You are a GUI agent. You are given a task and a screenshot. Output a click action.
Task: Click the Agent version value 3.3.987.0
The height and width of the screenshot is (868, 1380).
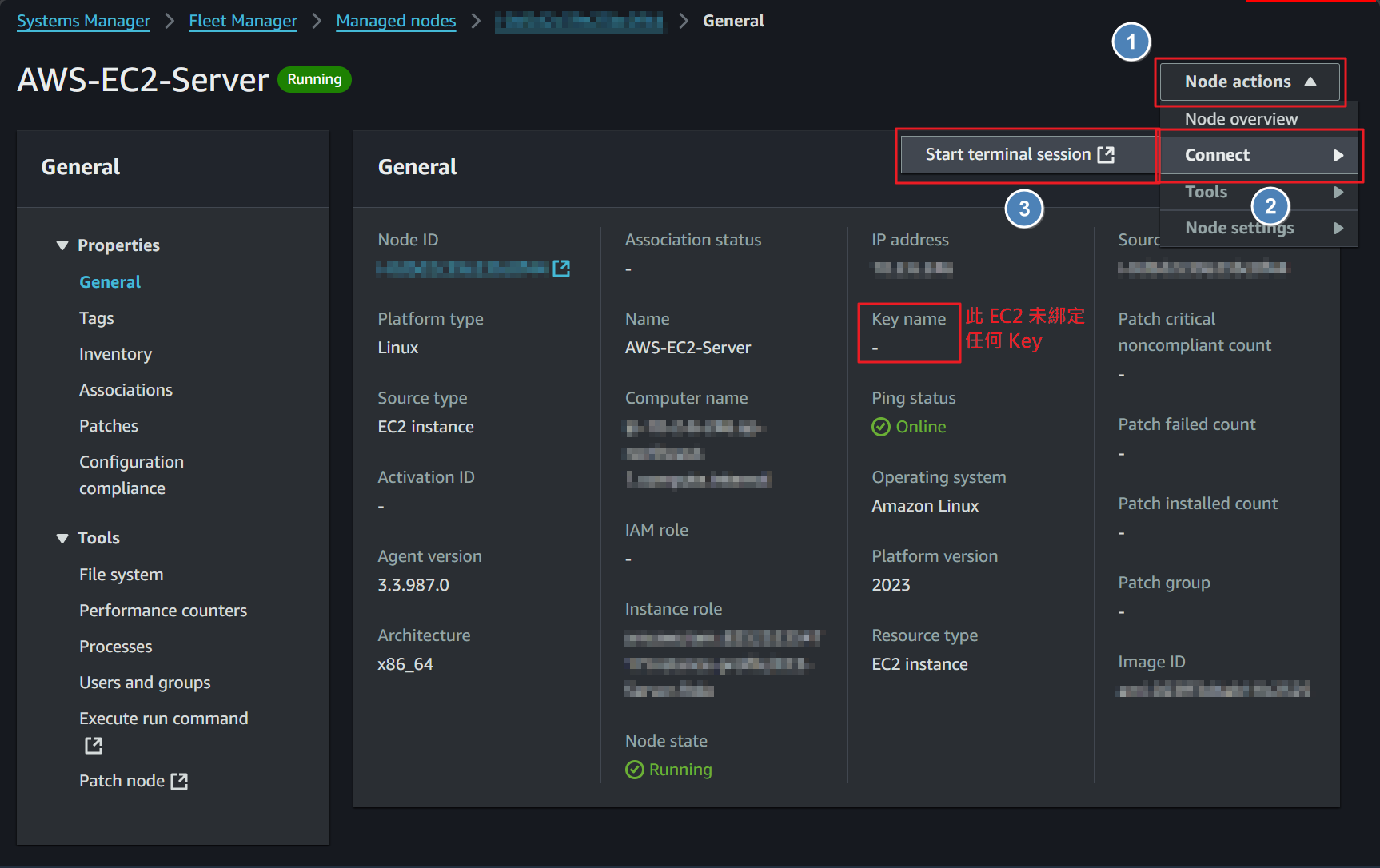[413, 585]
